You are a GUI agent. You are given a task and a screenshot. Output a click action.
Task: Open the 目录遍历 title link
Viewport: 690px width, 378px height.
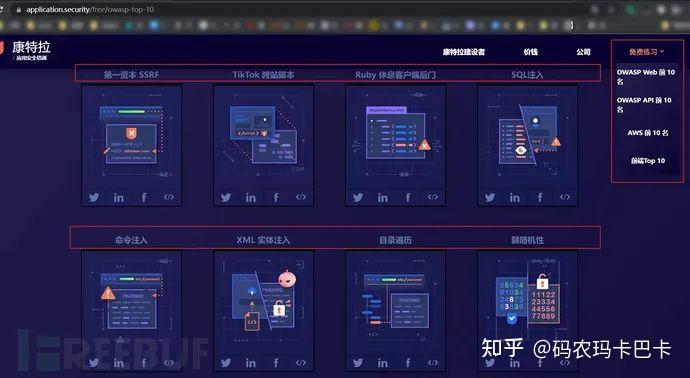click(x=395, y=240)
